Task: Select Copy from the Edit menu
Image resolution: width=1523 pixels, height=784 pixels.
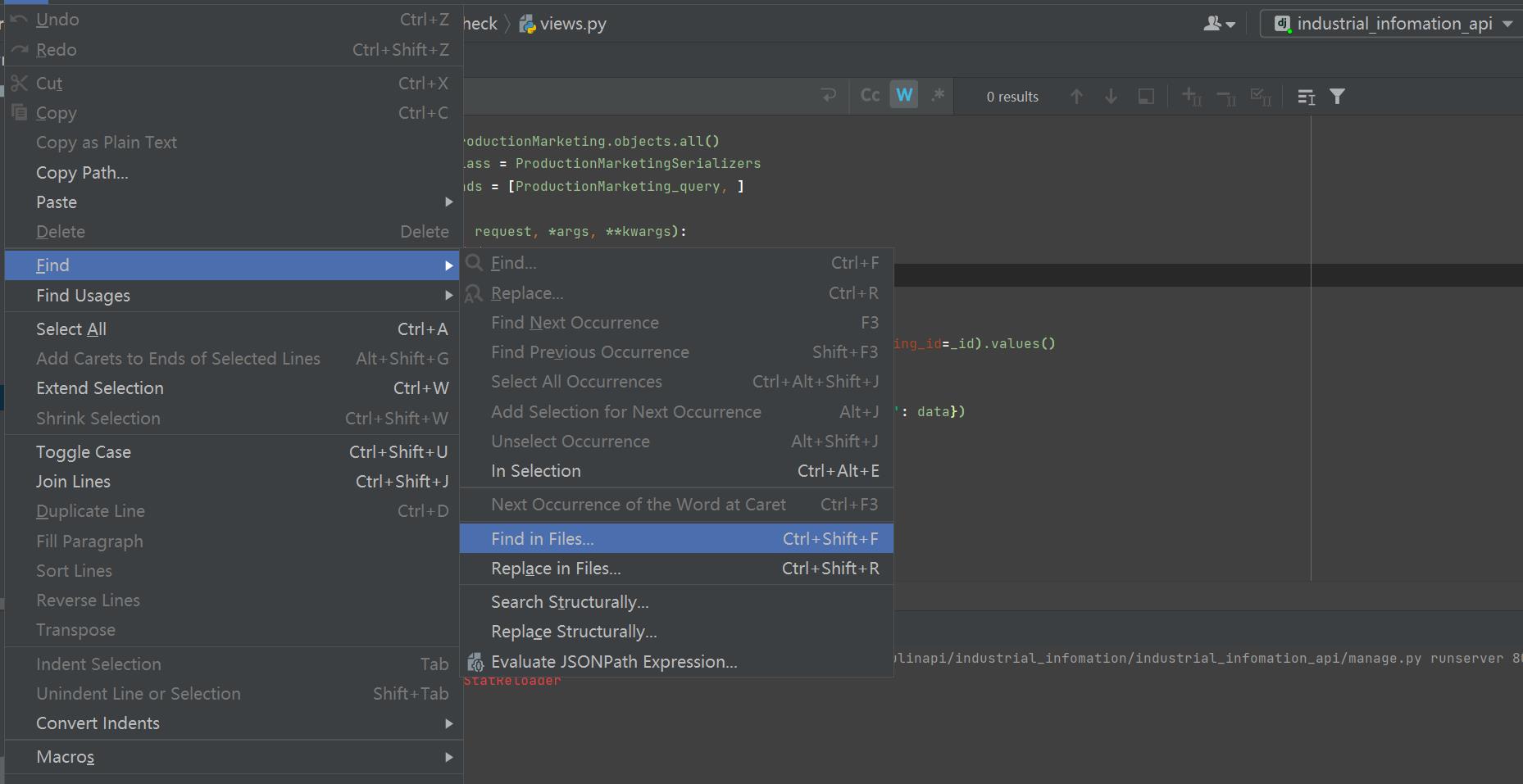Action: pyautogui.click(x=231, y=113)
